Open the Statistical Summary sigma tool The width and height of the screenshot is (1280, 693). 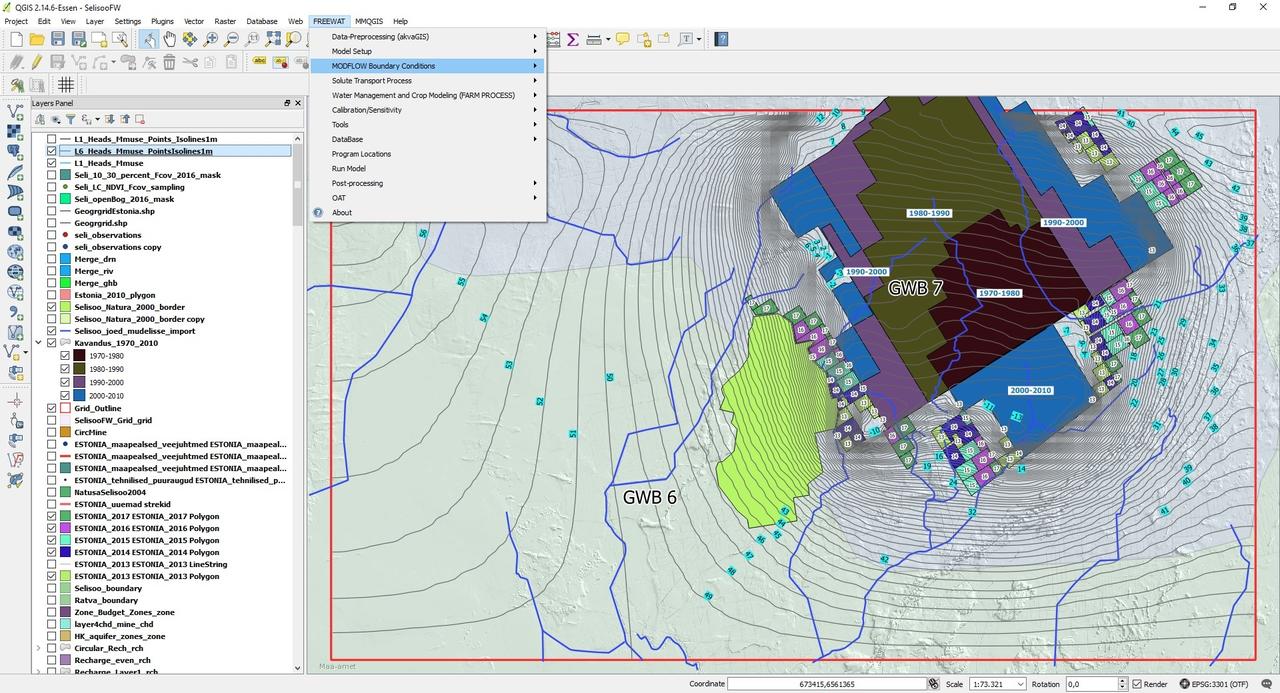tap(573, 39)
